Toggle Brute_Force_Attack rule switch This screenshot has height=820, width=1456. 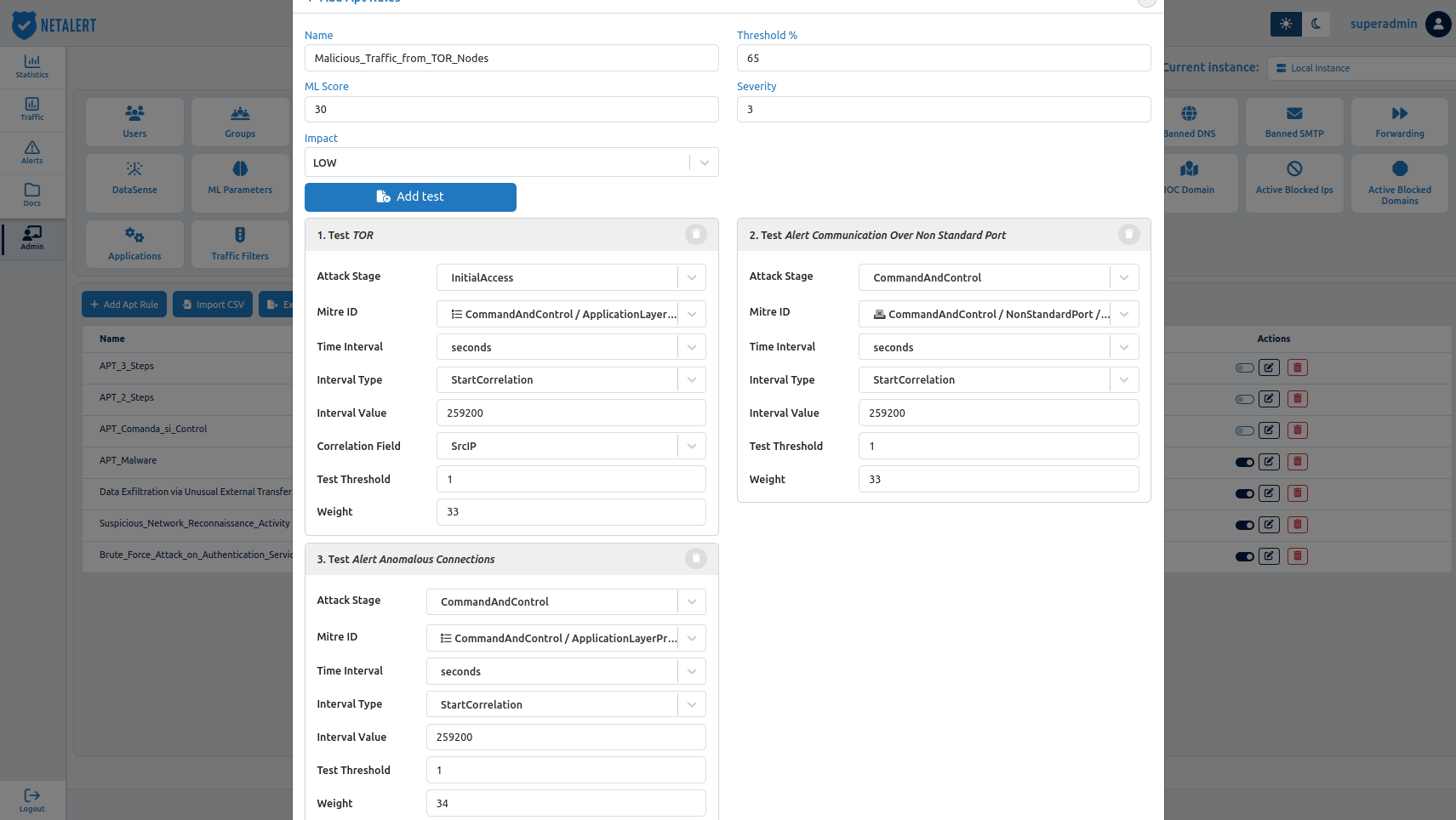pos(1245,557)
